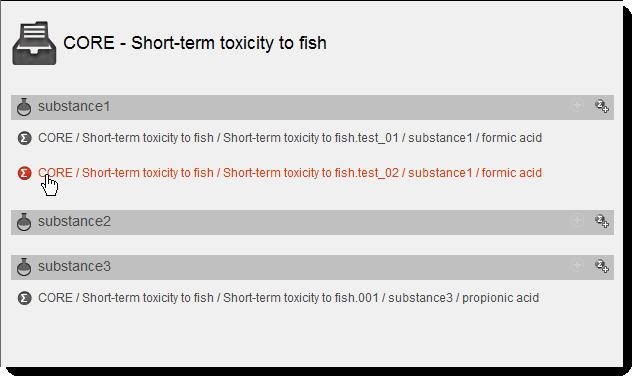Image resolution: width=638 pixels, height=382 pixels.
Task: Click the 'CORE - Short-term toxicity to fish' title
Action: [x=195, y=43]
